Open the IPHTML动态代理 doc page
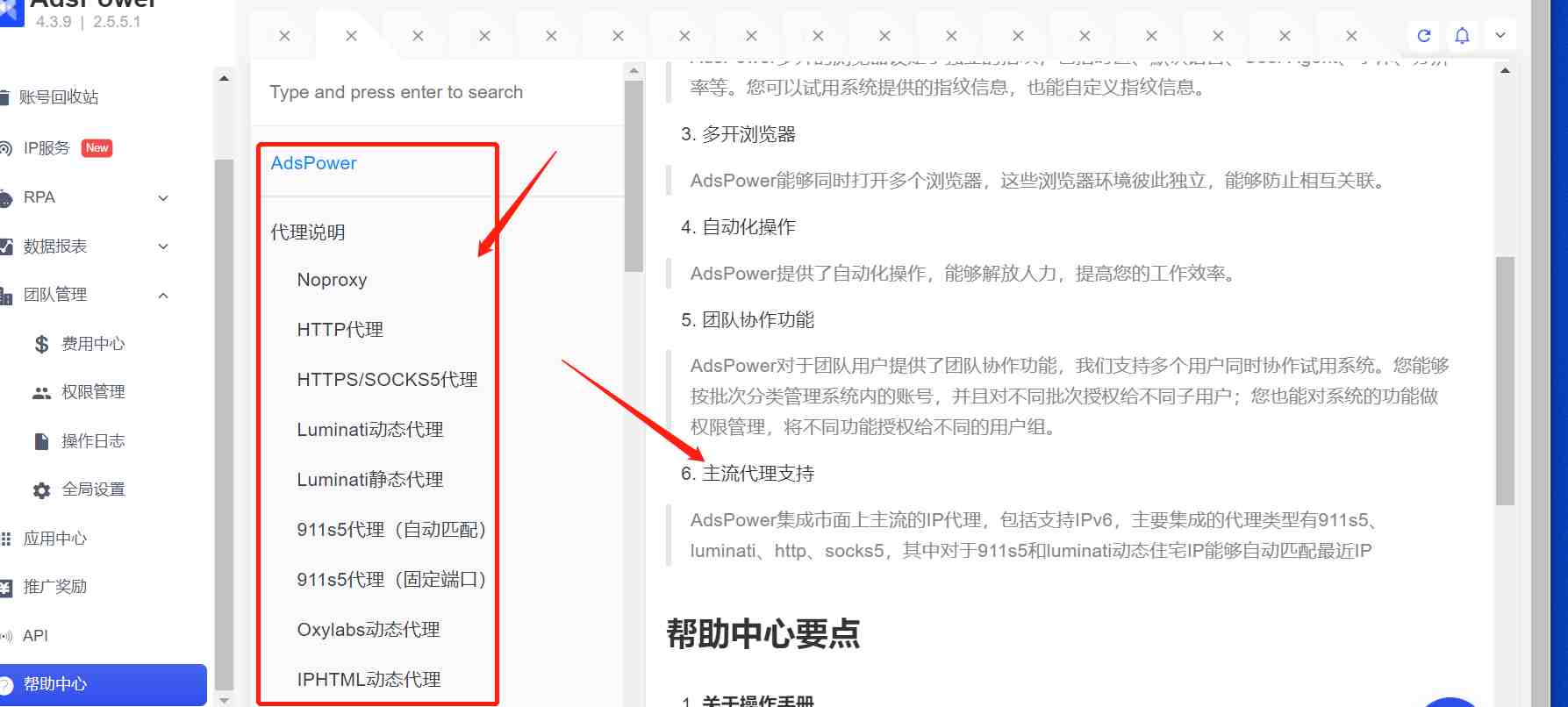Image resolution: width=1568 pixels, height=707 pixels. (369, 680)
